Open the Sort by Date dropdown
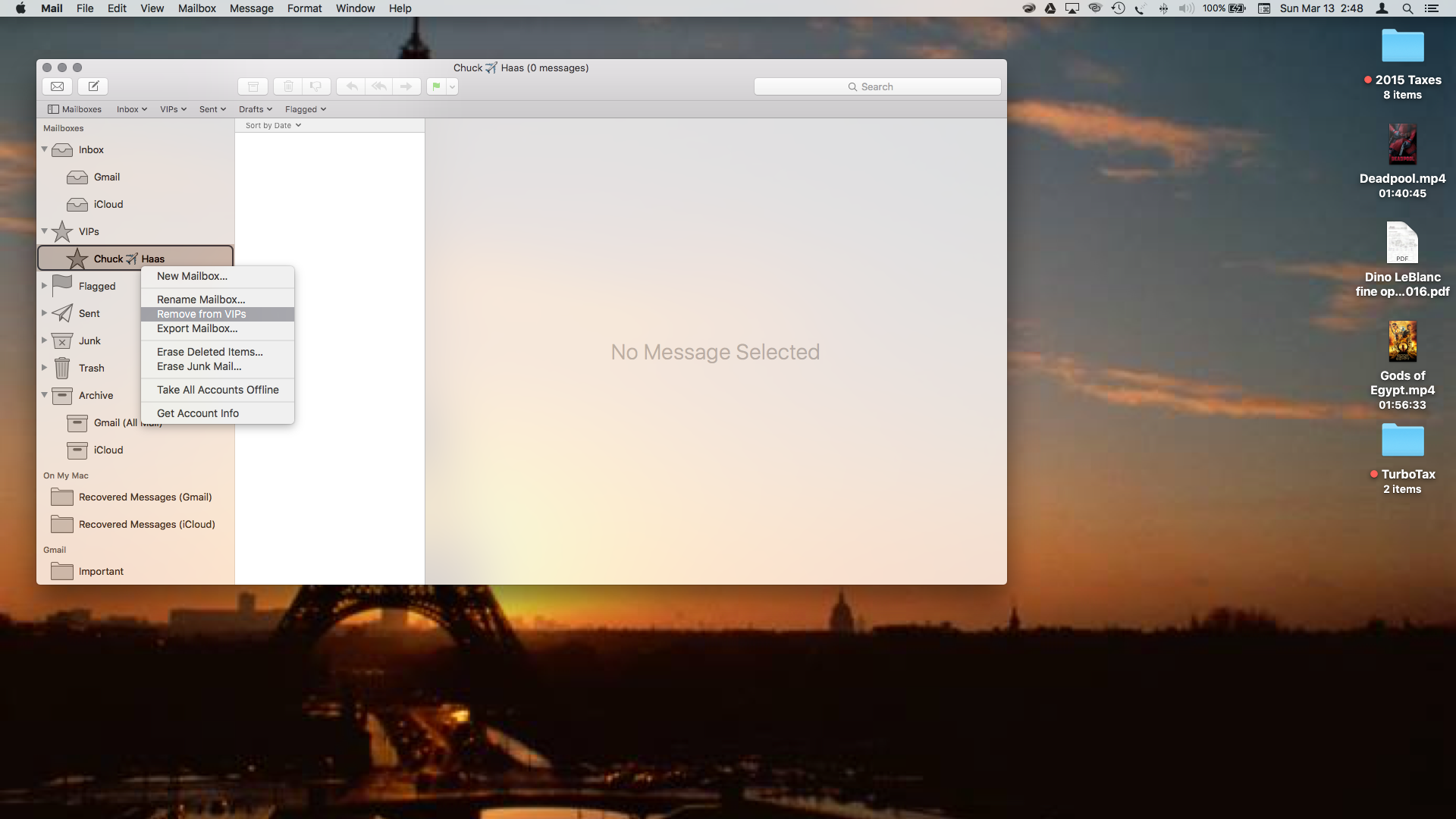The width and height of the screenshot is (1456, 819). coord(273,125)
